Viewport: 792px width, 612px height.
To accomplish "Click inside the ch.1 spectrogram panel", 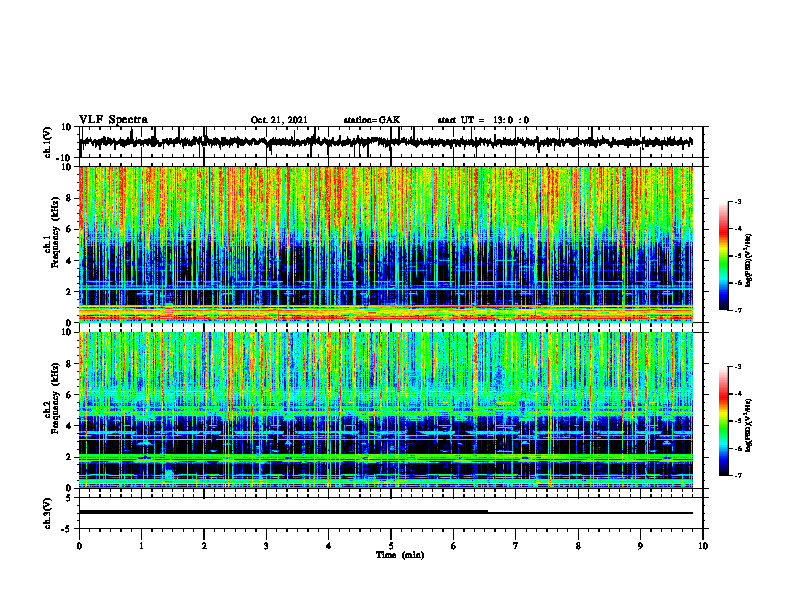I will [386, 244].
